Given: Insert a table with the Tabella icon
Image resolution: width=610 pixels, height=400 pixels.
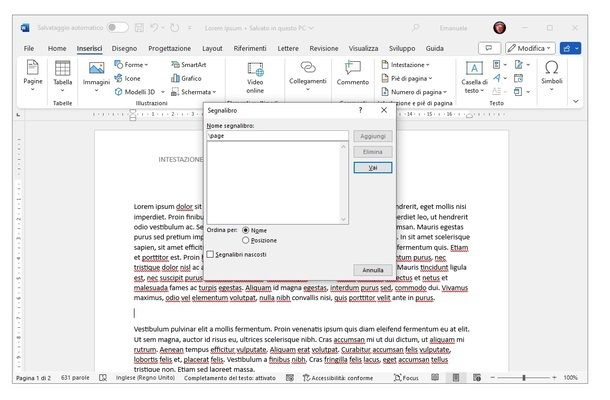Looking at the screenshot, I should tap(62, 76).
